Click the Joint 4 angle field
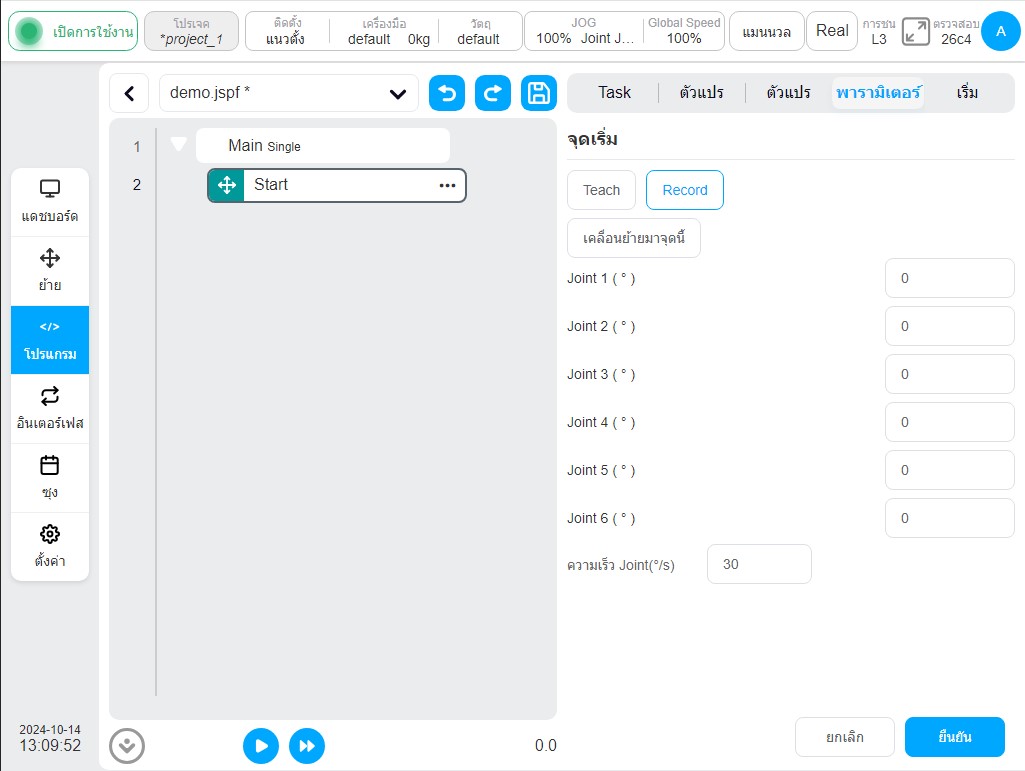Viewport: 1025px width, 771px height. pyautogui.click(x=949, y=422)
